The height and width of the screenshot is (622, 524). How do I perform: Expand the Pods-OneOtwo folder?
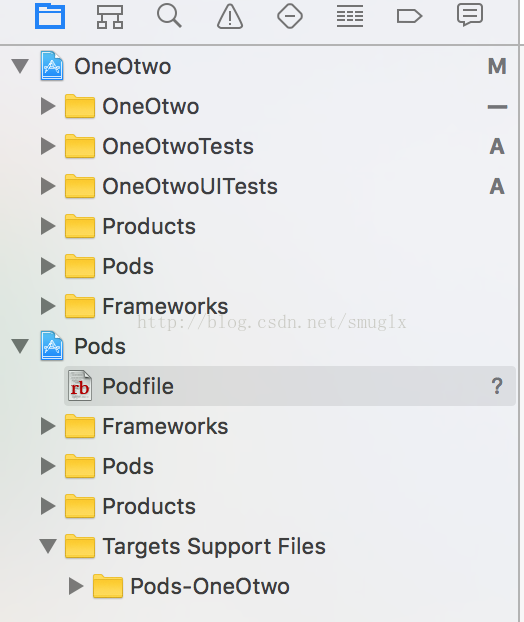coord(76,586)
